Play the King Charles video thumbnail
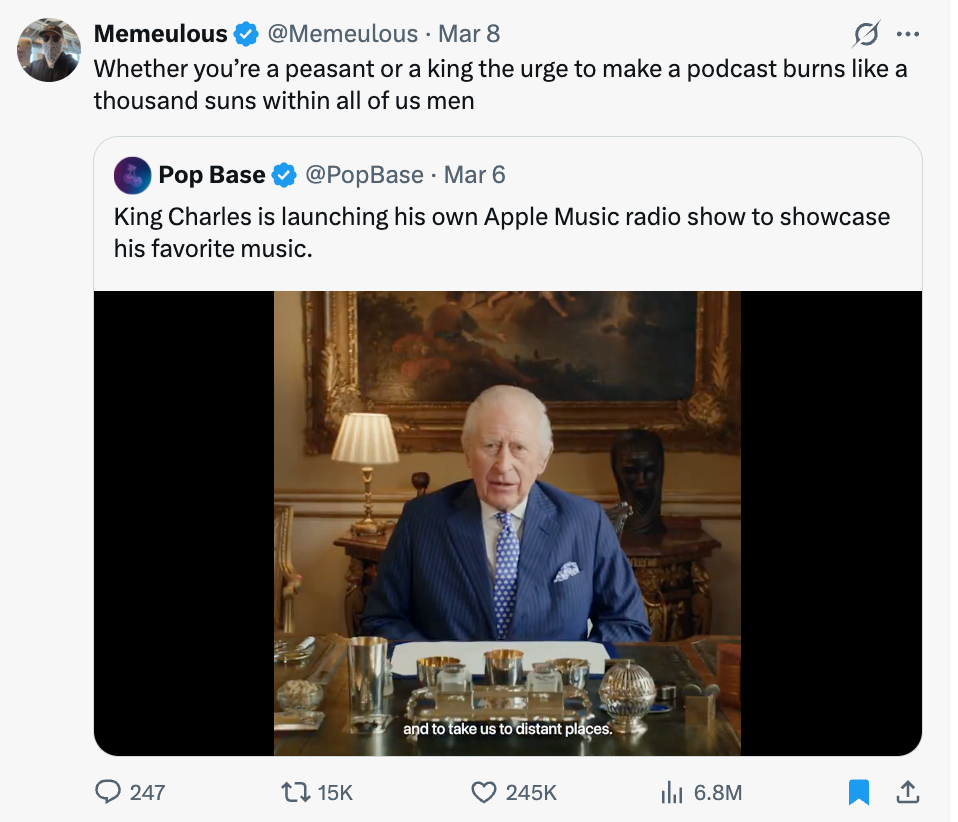The width and height of the screenshot is (958, 822). pyautogui.click(x=507, y=522)
